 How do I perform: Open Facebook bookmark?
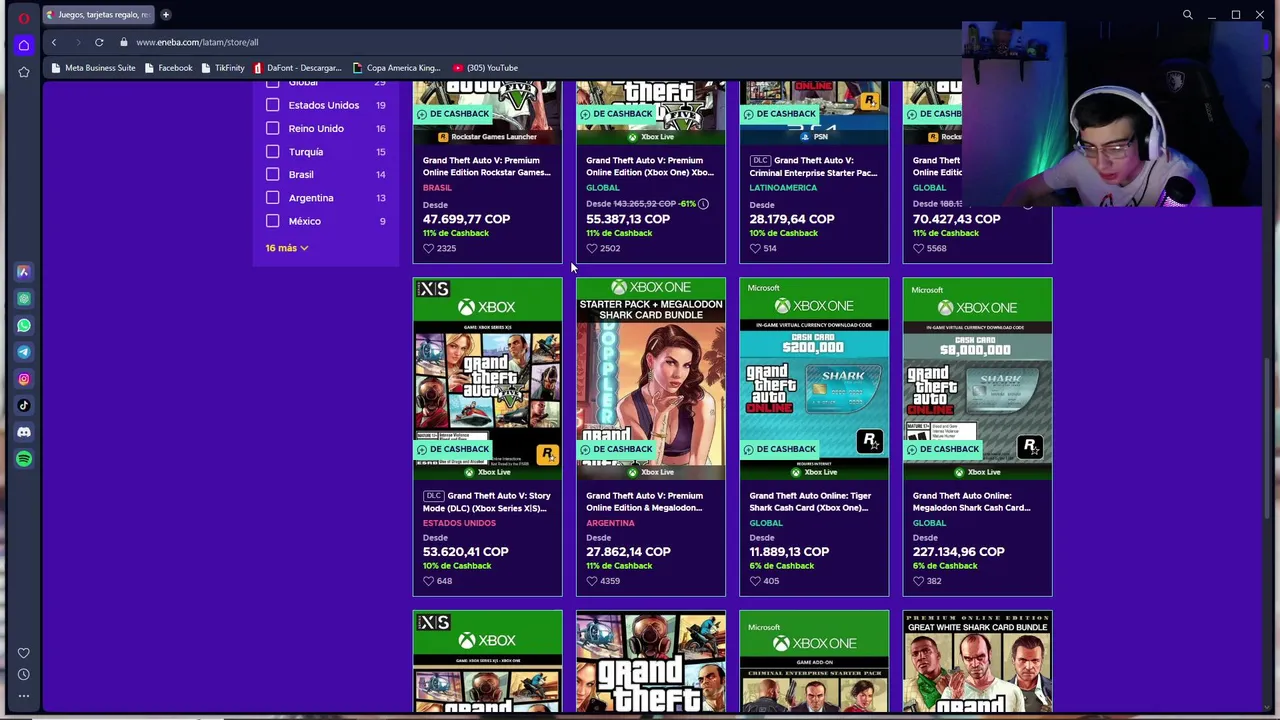(x=168, y=68)
